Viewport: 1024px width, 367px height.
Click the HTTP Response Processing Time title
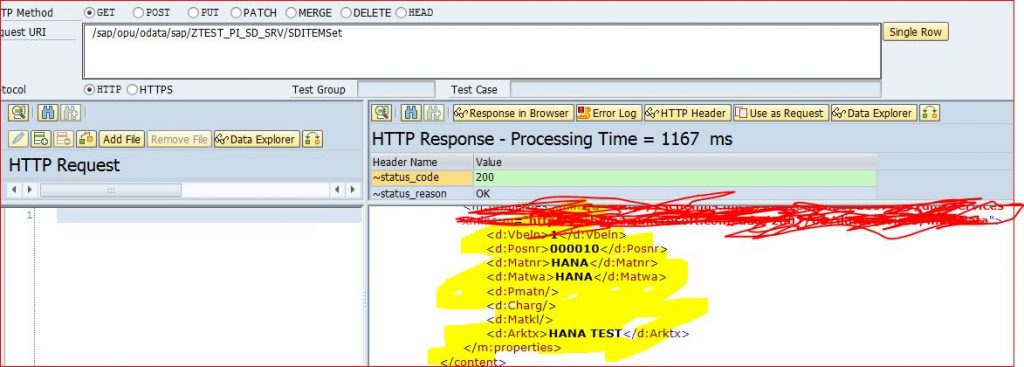pyautogui.click(x=552, y=139)
